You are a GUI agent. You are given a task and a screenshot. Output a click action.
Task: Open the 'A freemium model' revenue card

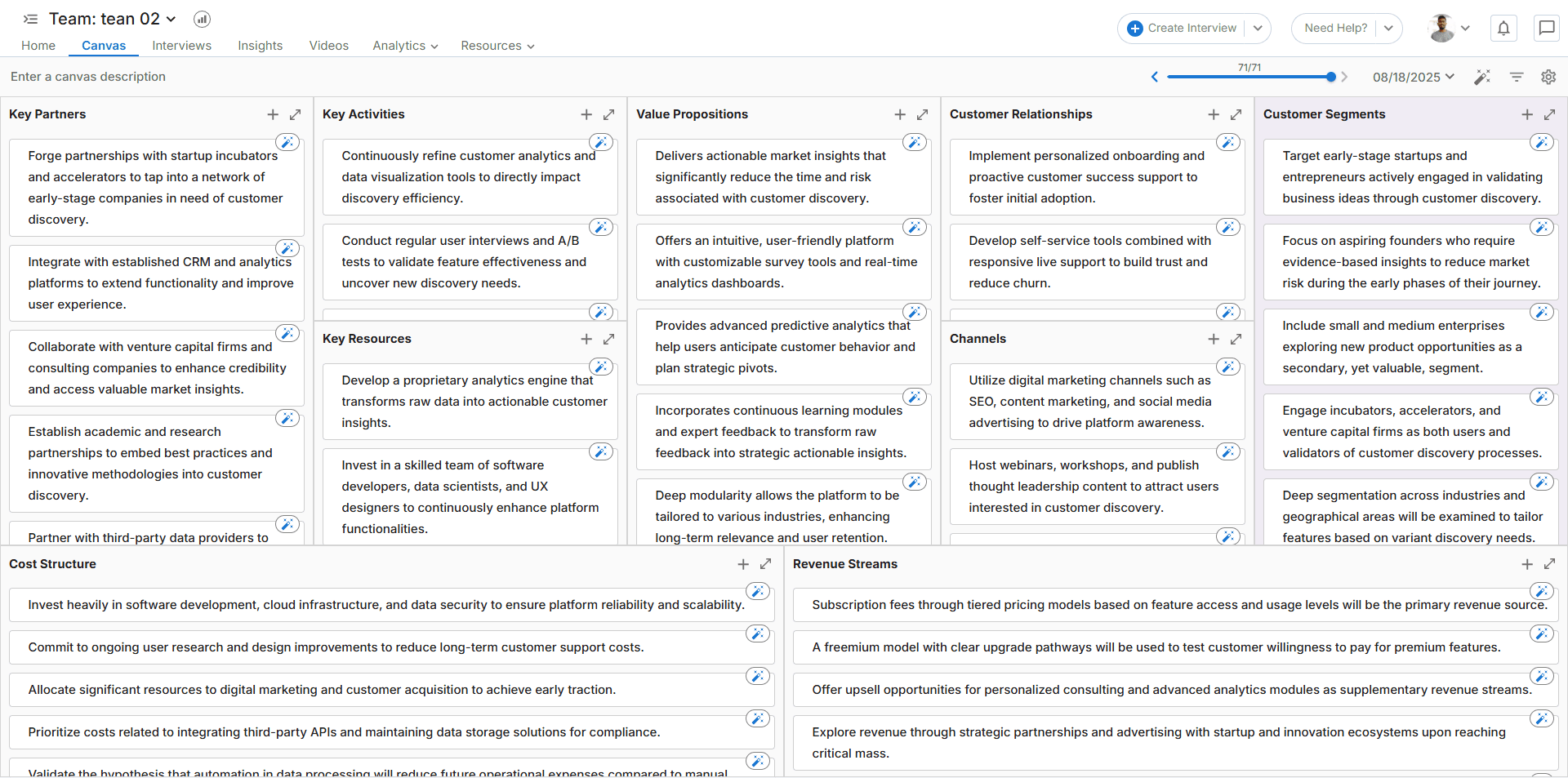point(1176,647)
